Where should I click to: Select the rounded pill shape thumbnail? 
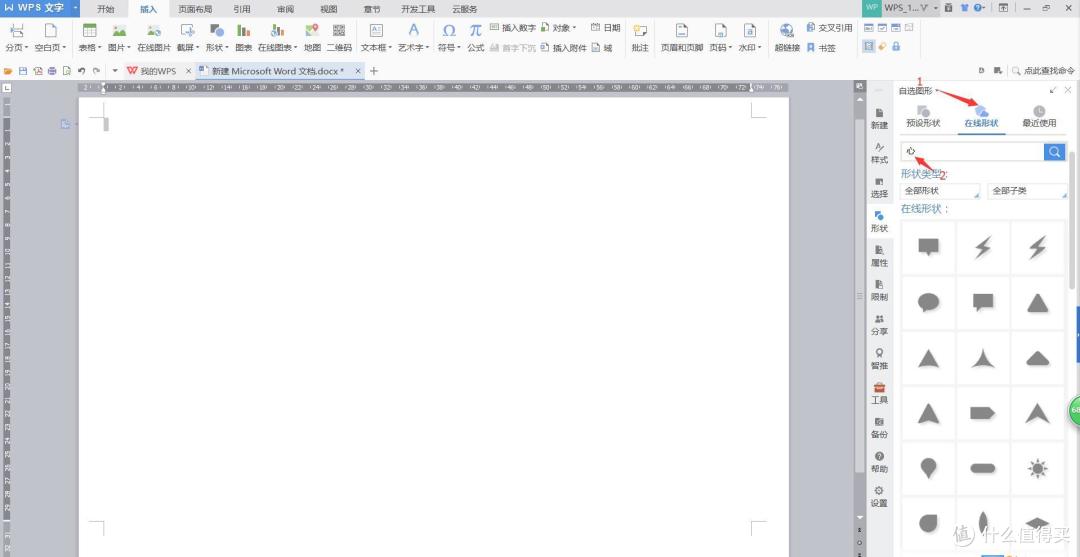tap(983, 469)
